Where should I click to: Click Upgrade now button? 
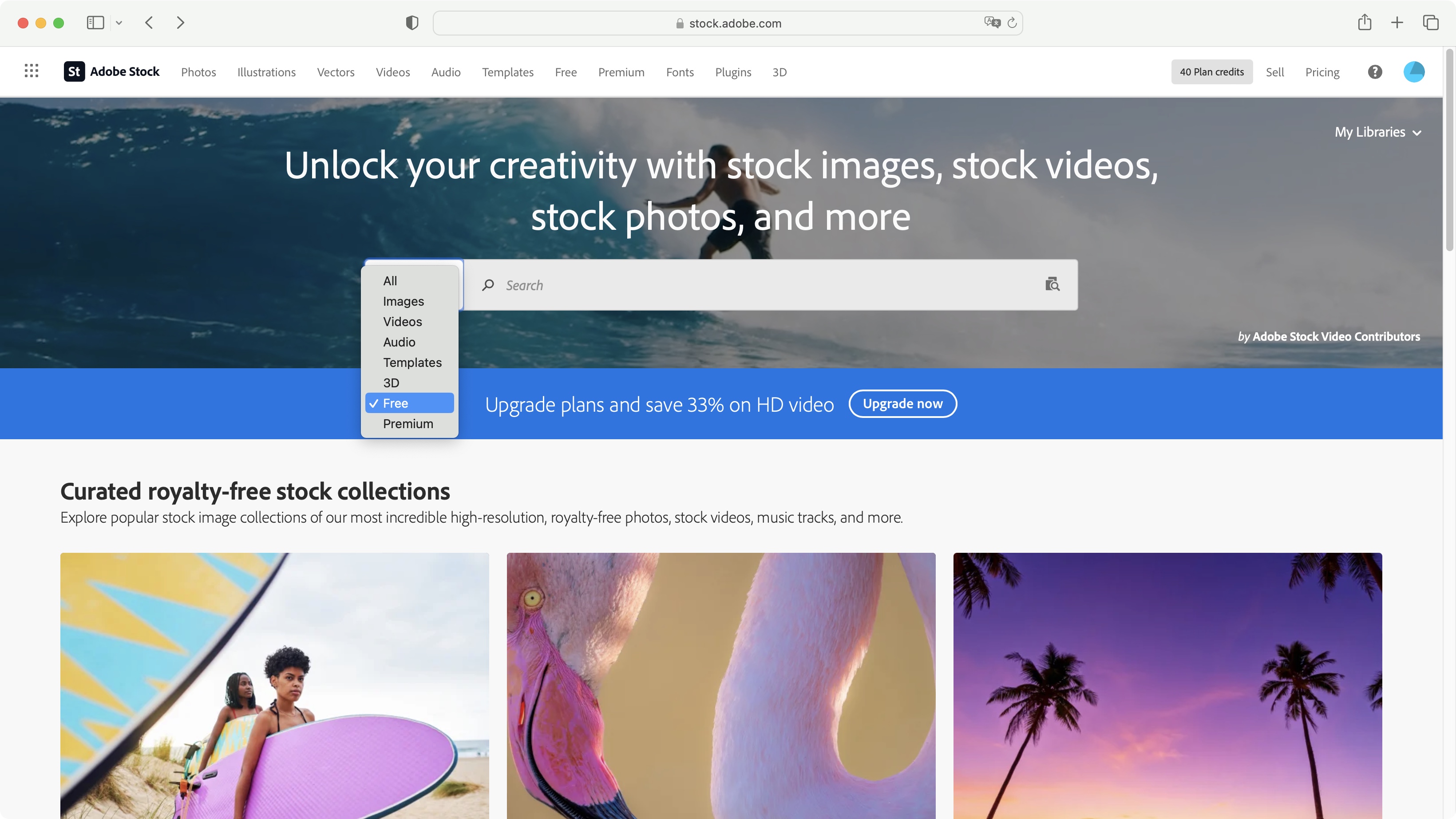[x=902, y=403]
